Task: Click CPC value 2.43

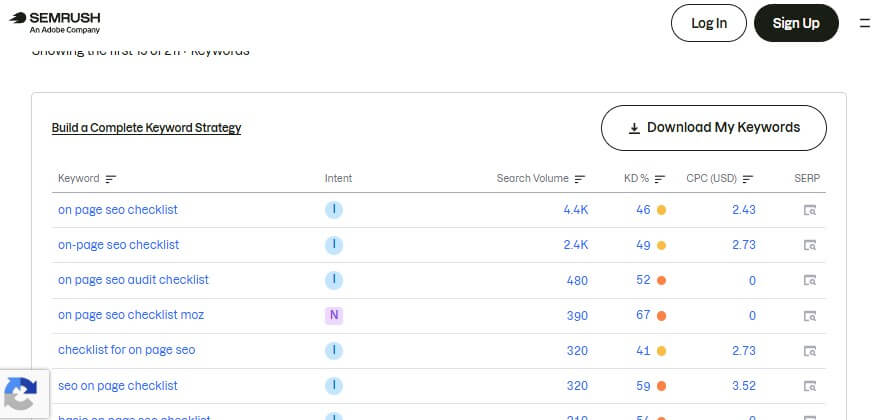Action: coord(744,210)
